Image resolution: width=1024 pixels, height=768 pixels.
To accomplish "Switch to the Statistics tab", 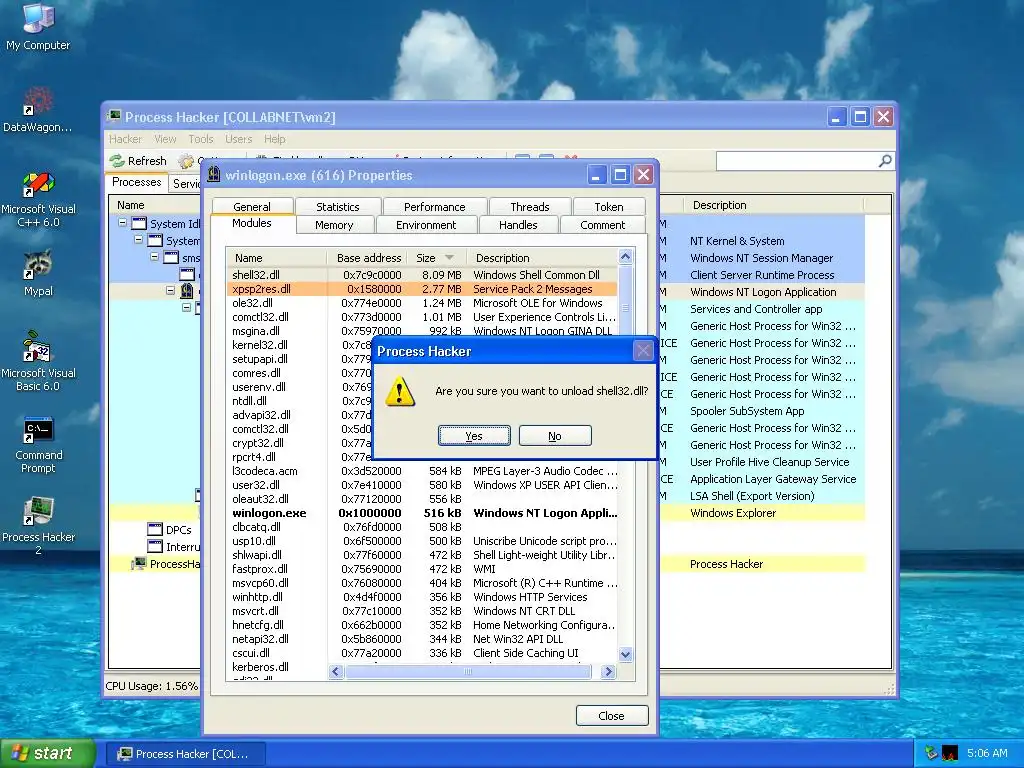I will (x=338, y=206).
